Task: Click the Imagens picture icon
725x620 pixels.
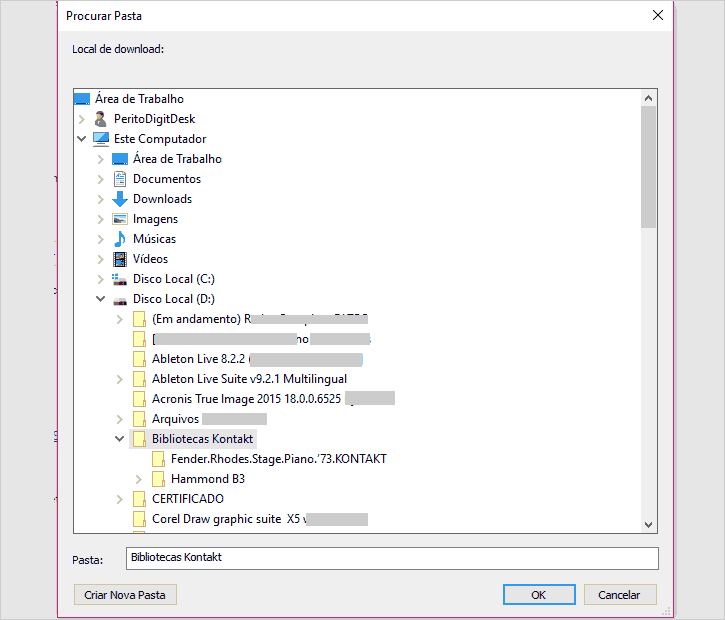Action: (x=120, y=219)
